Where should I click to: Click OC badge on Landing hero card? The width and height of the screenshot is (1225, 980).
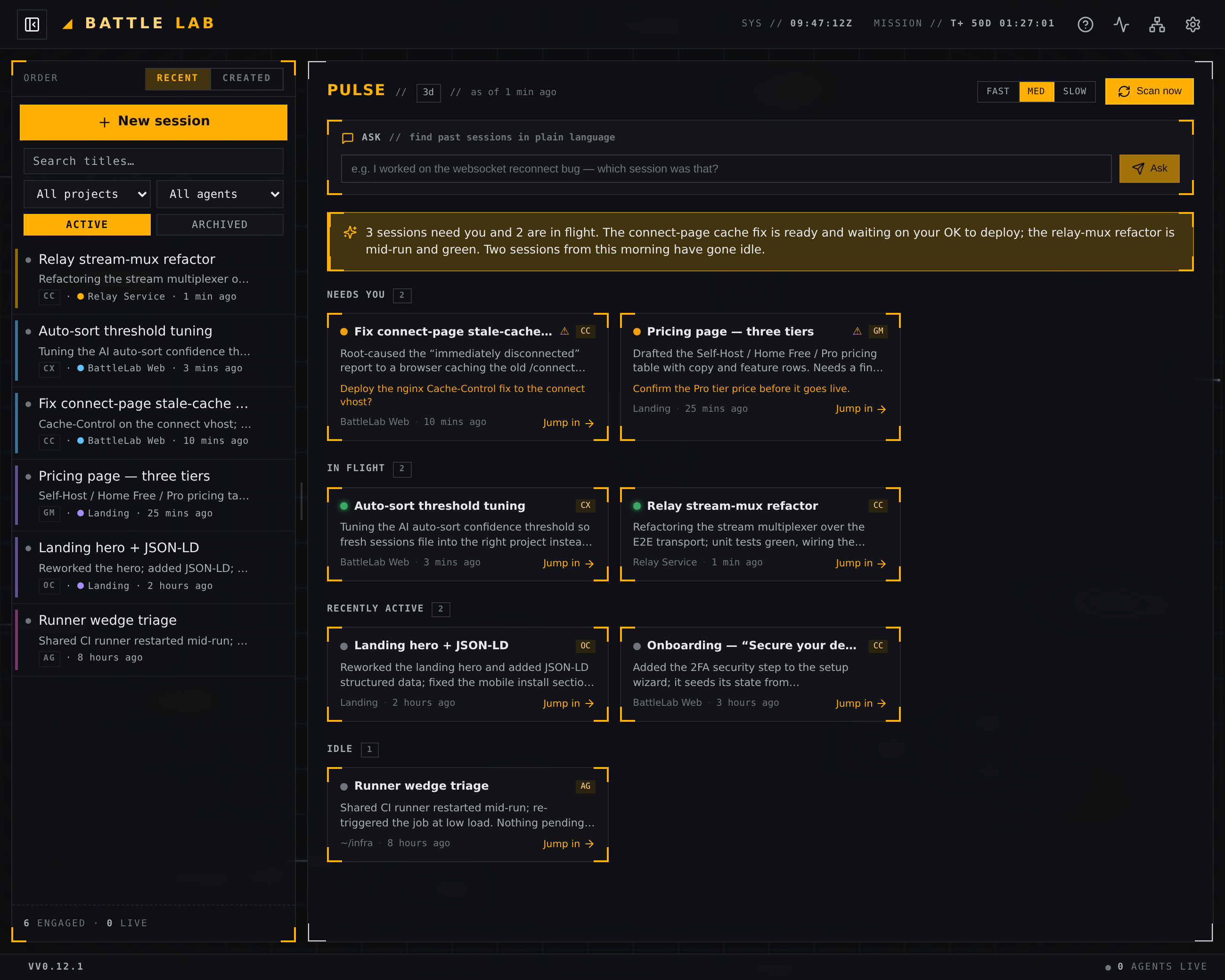tap(585, 645)
